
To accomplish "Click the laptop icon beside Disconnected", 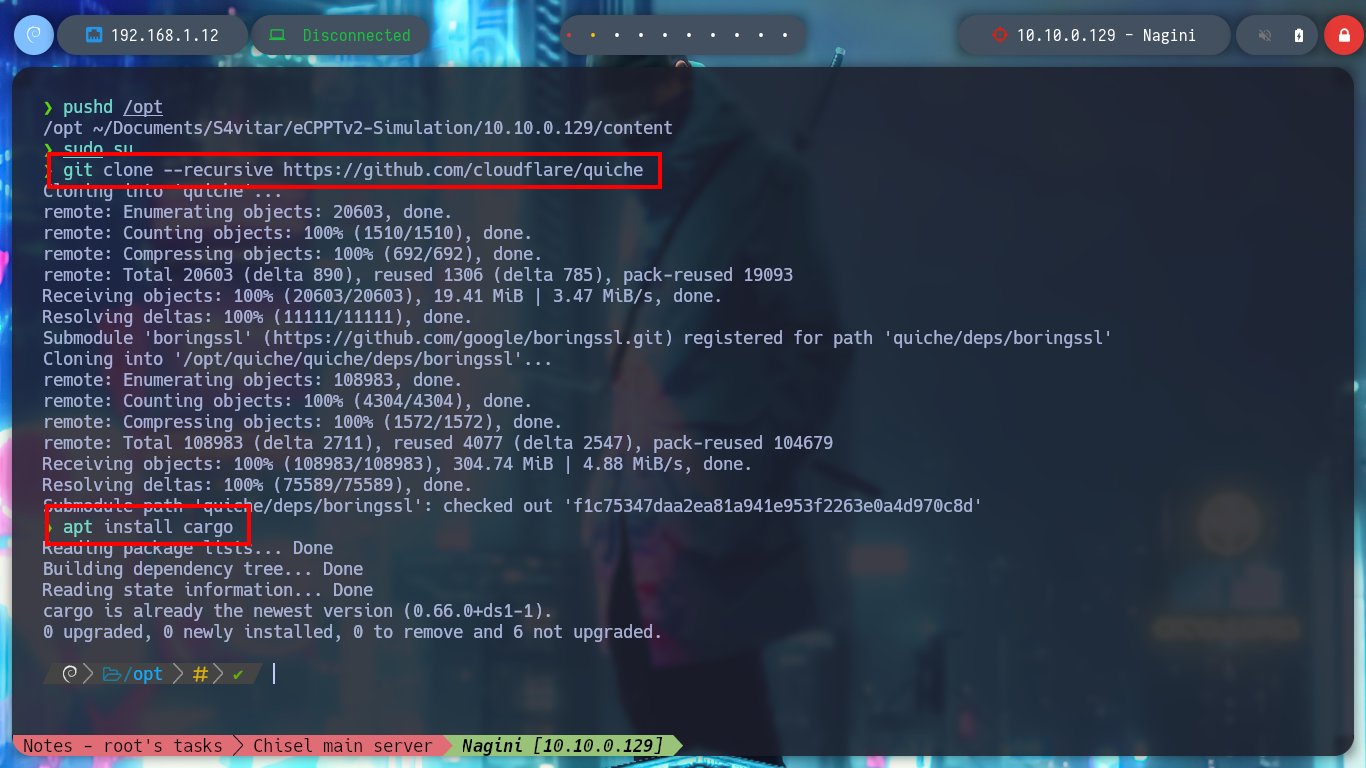I will pyautogui.click(x=277, y=35).
